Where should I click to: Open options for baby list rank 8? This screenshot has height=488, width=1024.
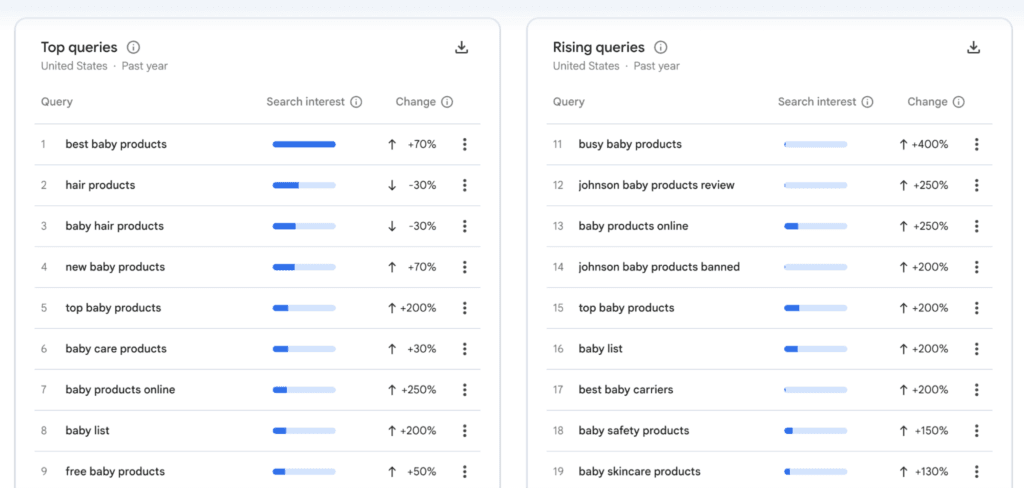(x=464, y=431)
